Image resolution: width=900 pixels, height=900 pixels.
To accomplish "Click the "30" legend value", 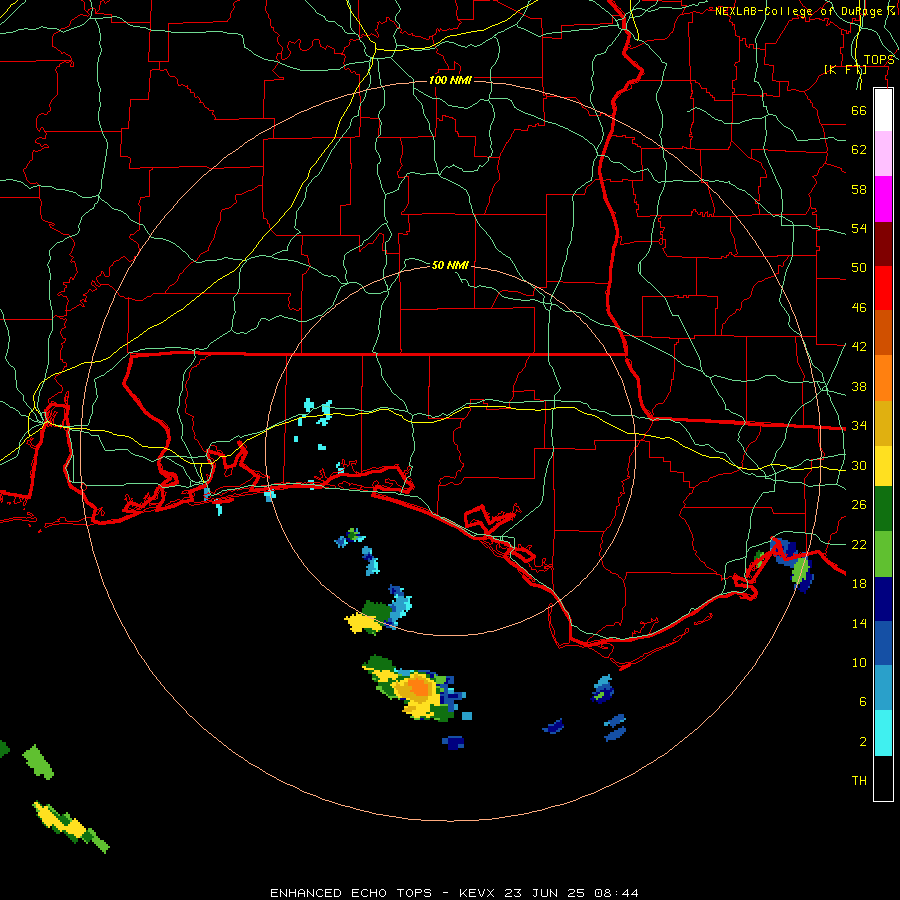I will [859, 465].
